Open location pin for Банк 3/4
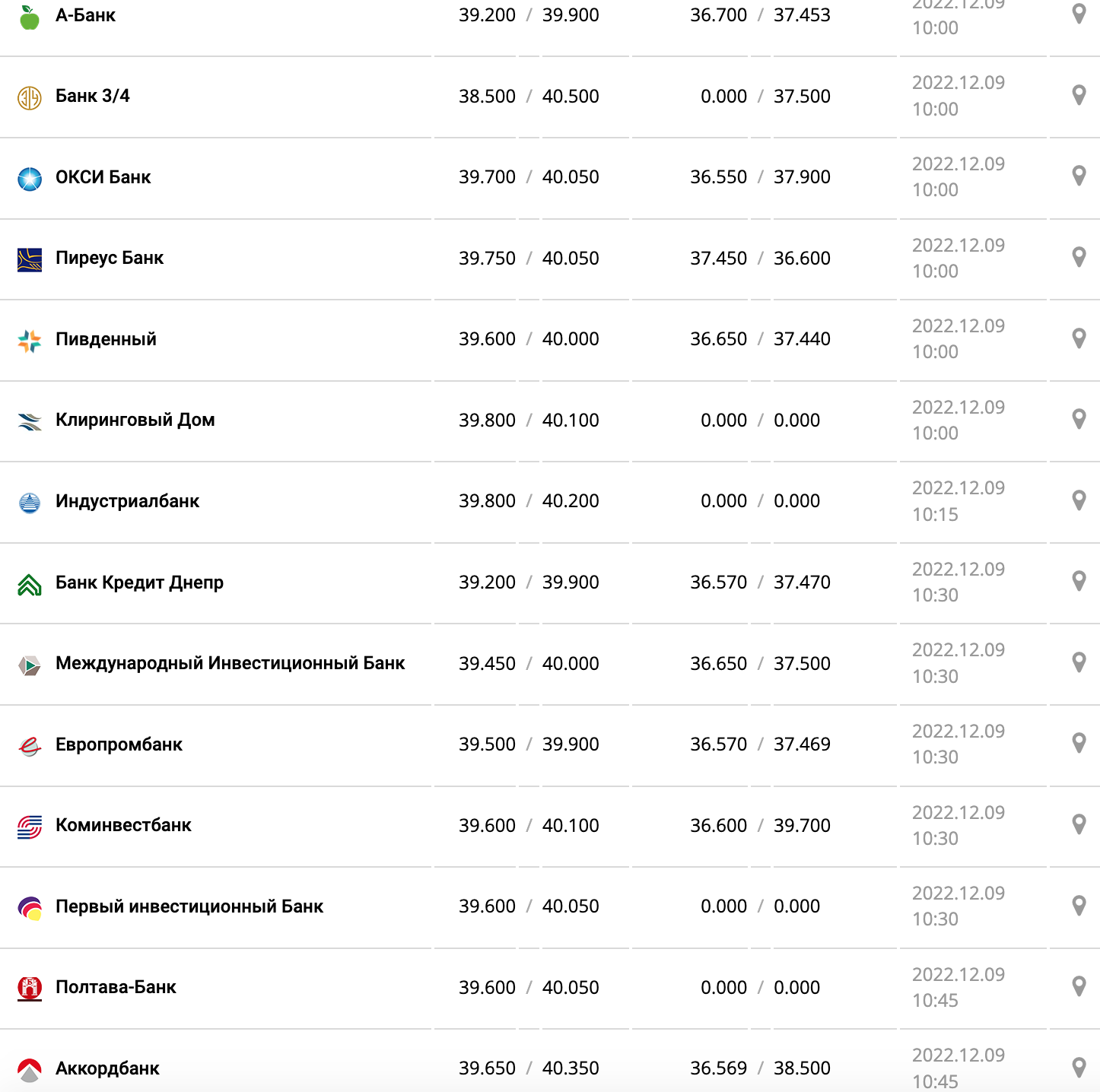The width and height of the screenshot is (1100, 1092). 1078,95
